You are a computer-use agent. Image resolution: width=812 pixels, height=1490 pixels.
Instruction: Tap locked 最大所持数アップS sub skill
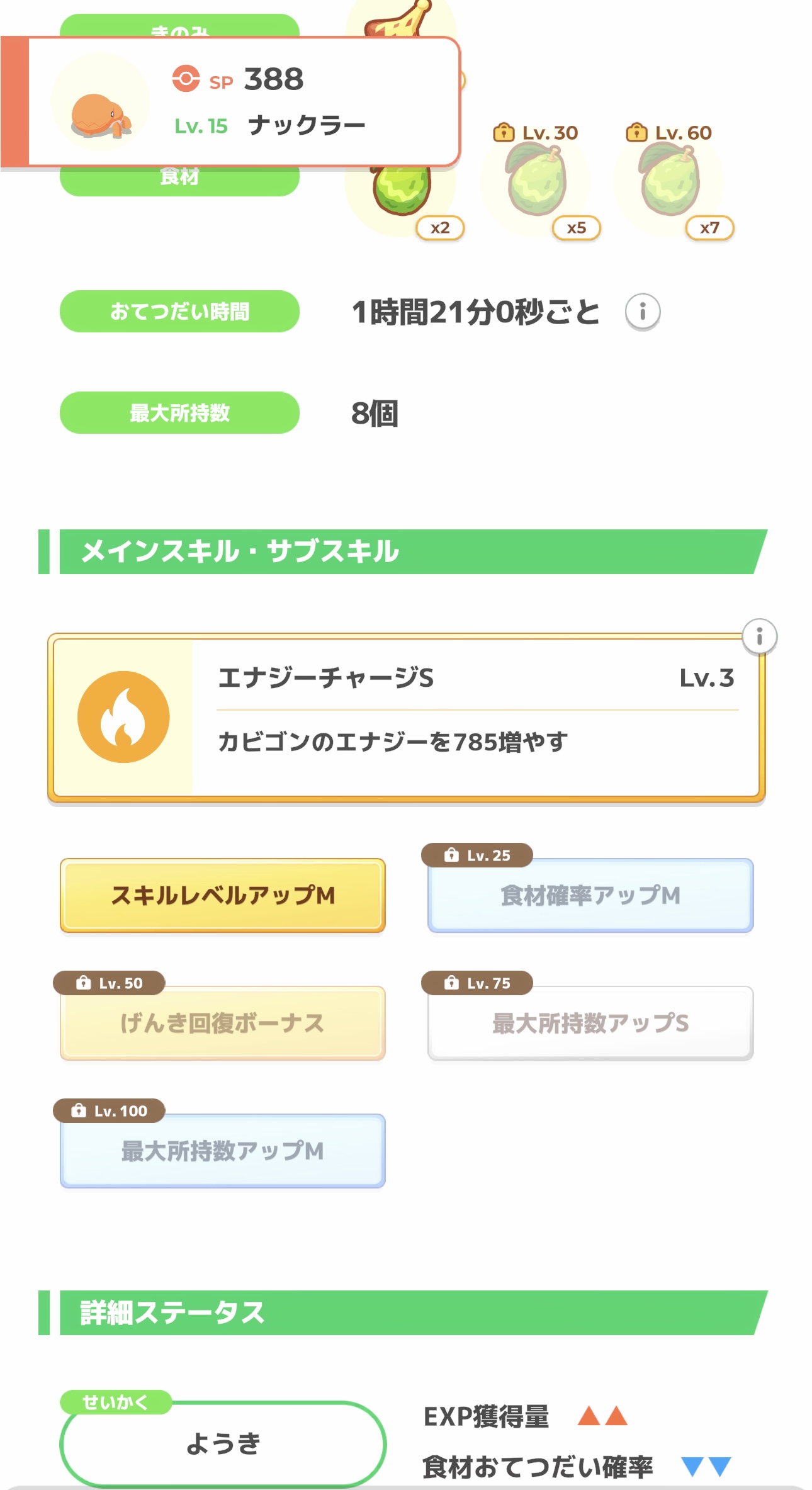[590, 1024]
